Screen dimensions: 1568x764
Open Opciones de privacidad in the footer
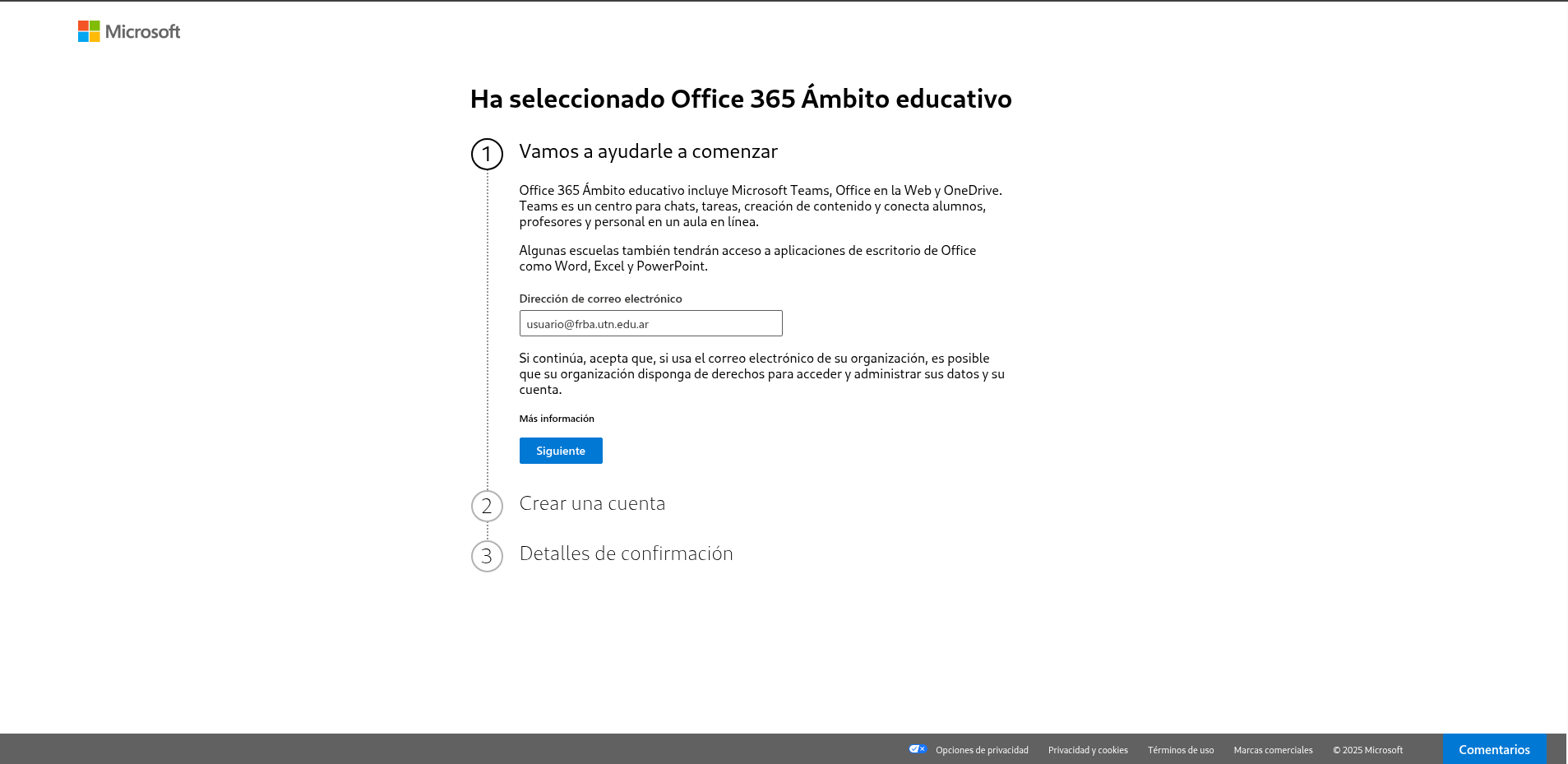982,750
